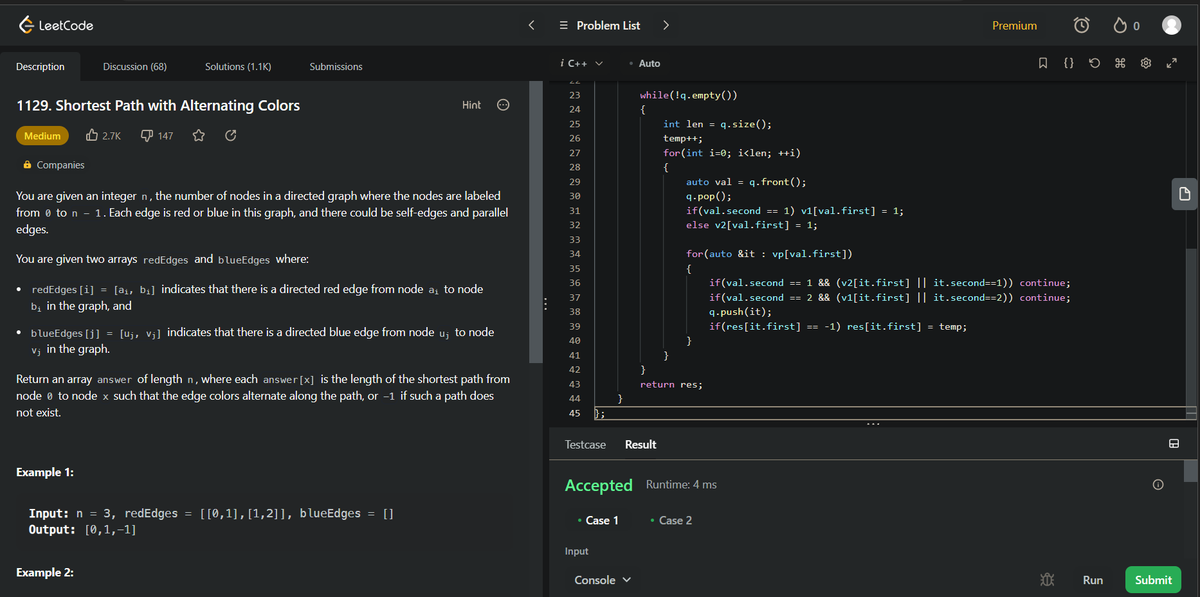Start the session timer
The image size is (1200, 597).
tap(1081, 25)
